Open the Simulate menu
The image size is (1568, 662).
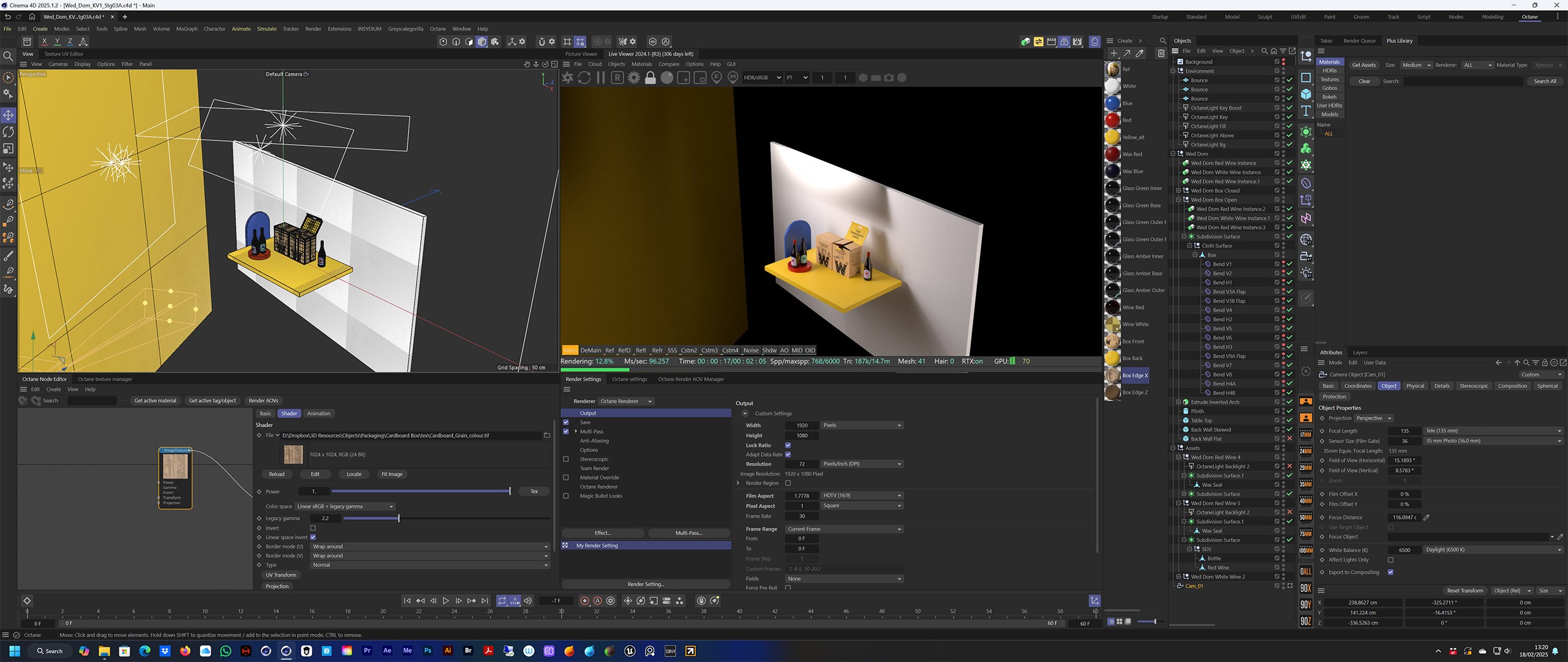[266, 29]
